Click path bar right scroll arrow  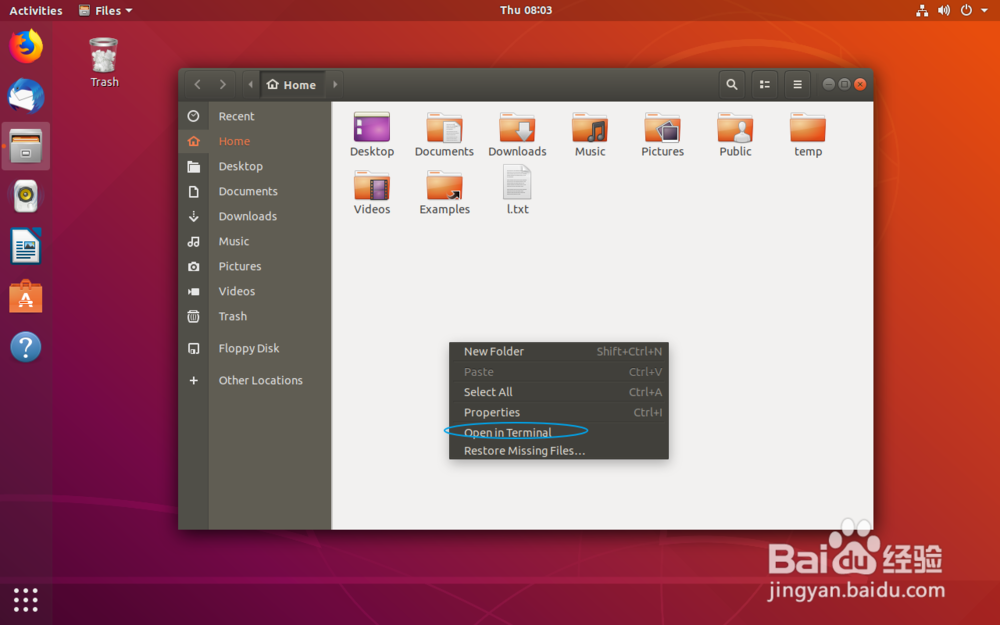[x=335, y=84]
